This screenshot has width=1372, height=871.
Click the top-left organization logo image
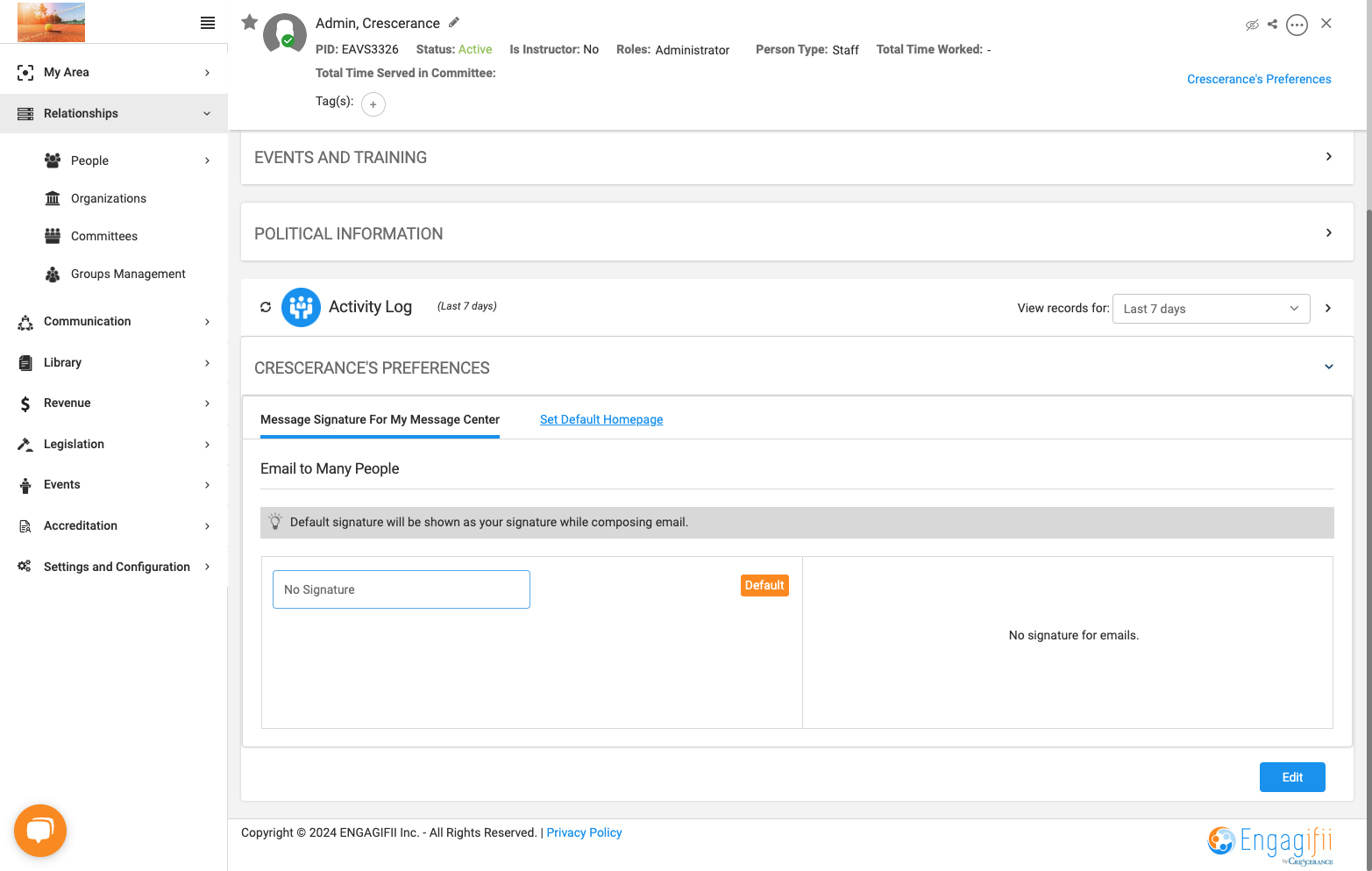52,22
